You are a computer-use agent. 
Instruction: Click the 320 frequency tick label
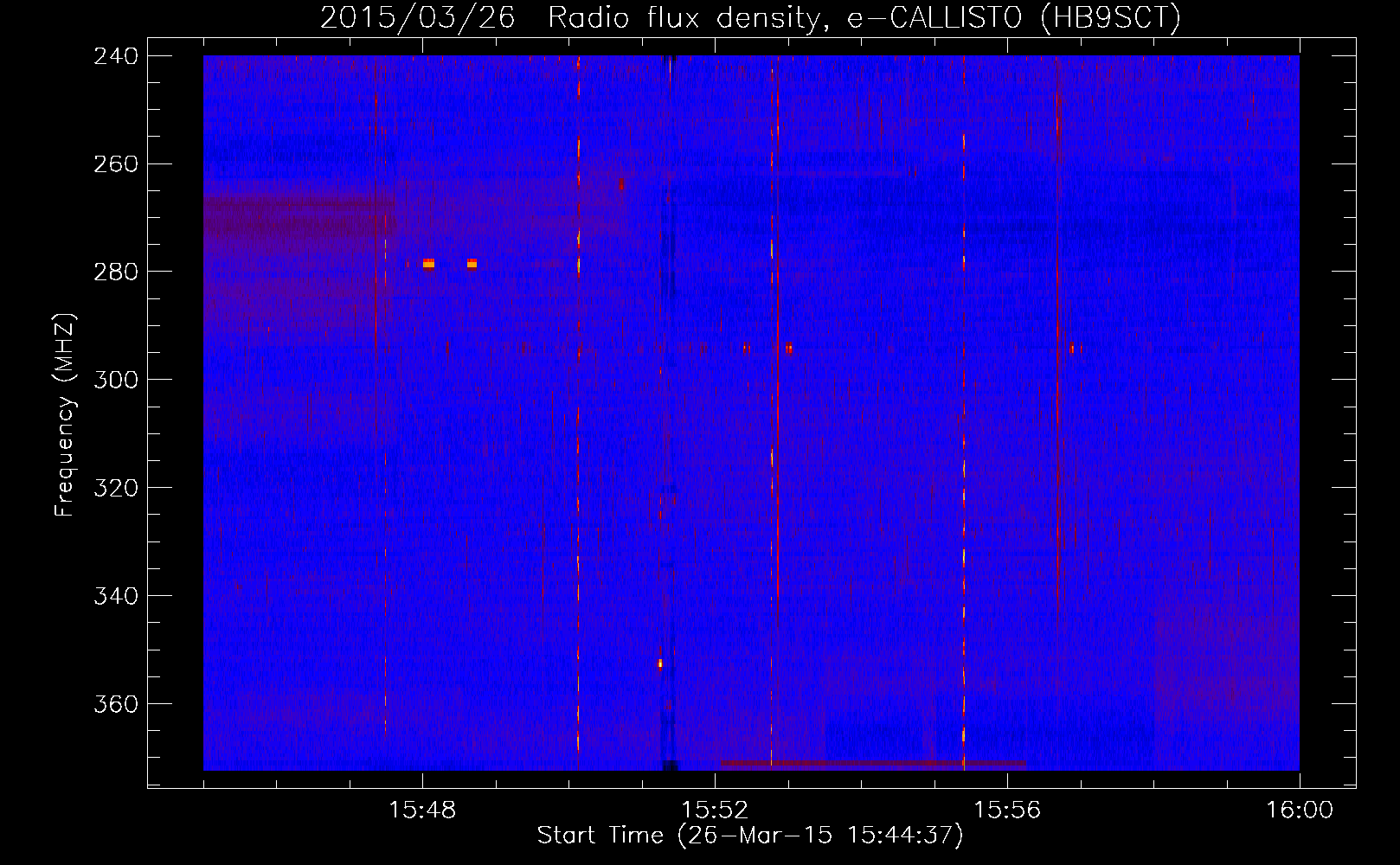click(116, 489)
